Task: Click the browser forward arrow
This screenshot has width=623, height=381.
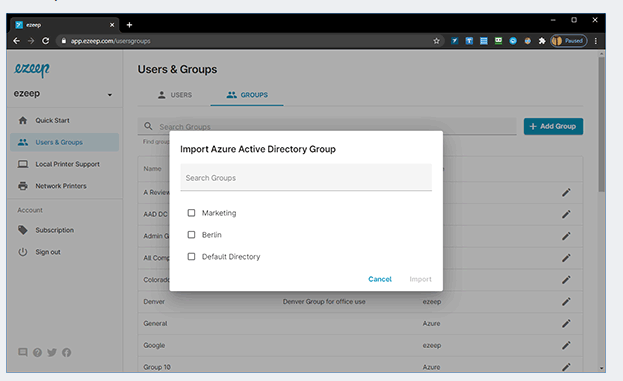Action: (x=31, y=41)
